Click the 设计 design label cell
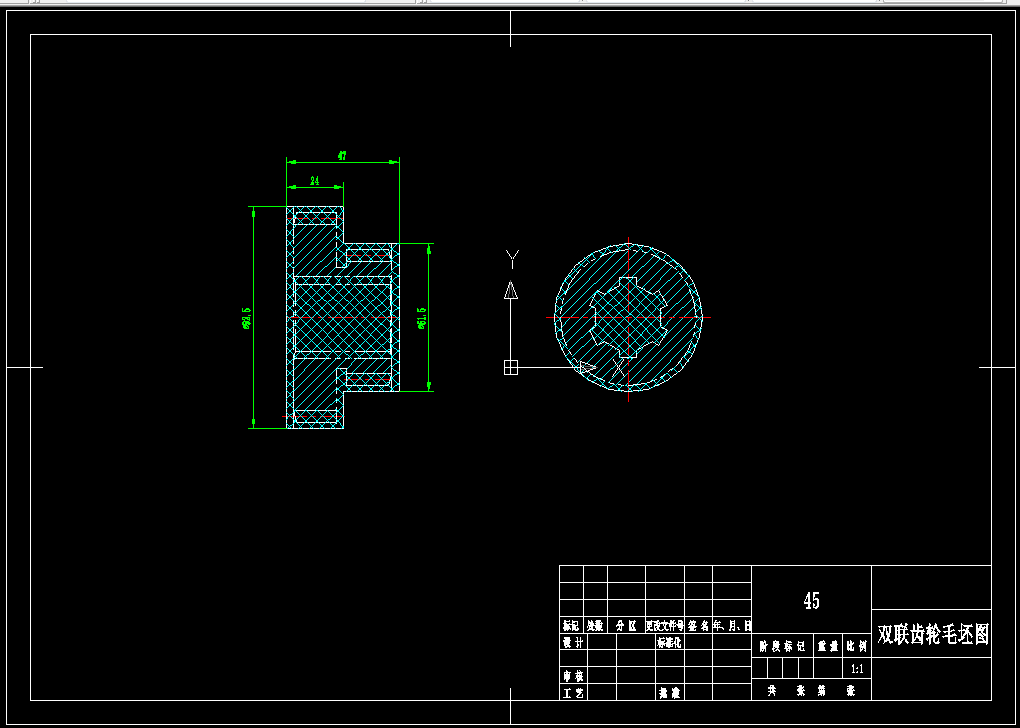 [x=572, y=642]
